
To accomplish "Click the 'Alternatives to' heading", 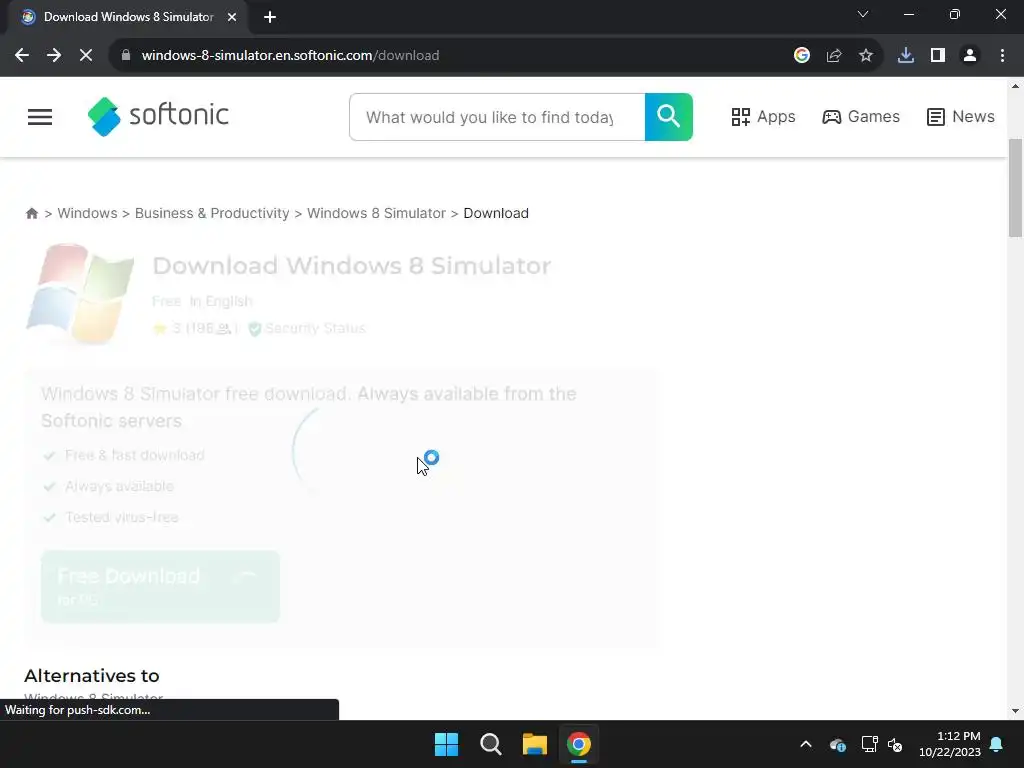I will (x=91, y=676).
